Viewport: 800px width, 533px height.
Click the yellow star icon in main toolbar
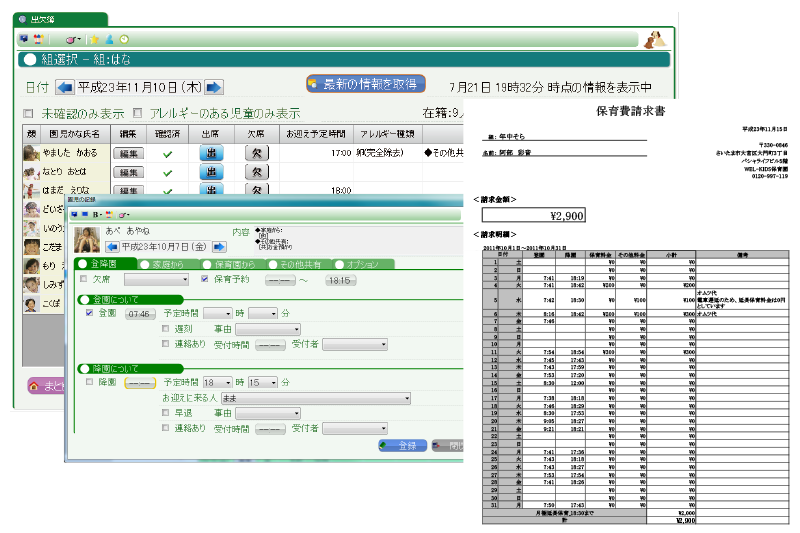point(94,39)
